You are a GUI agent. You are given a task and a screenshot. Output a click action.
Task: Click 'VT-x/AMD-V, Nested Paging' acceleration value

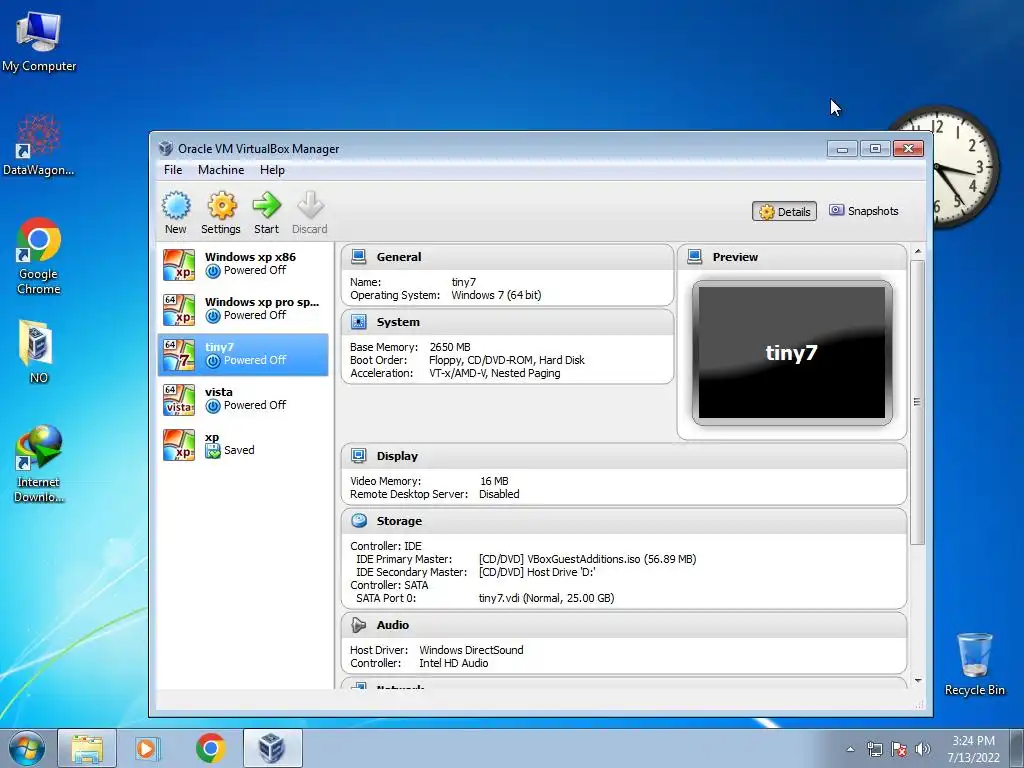[494, 373]
